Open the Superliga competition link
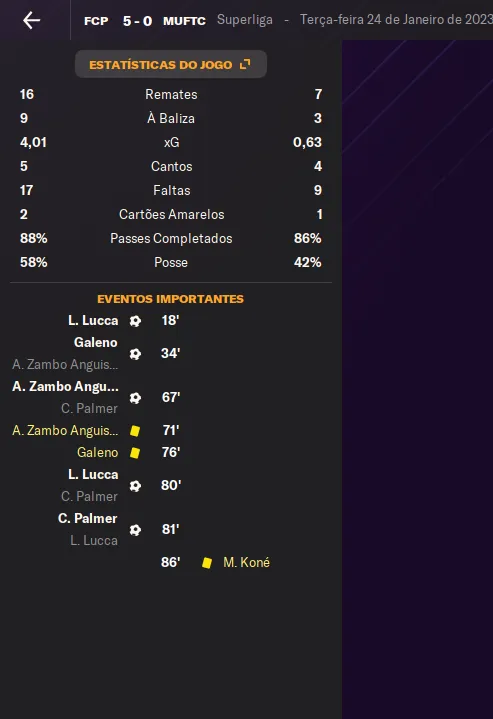The height and width of the screenshot is (719, 493). point(244,20)
